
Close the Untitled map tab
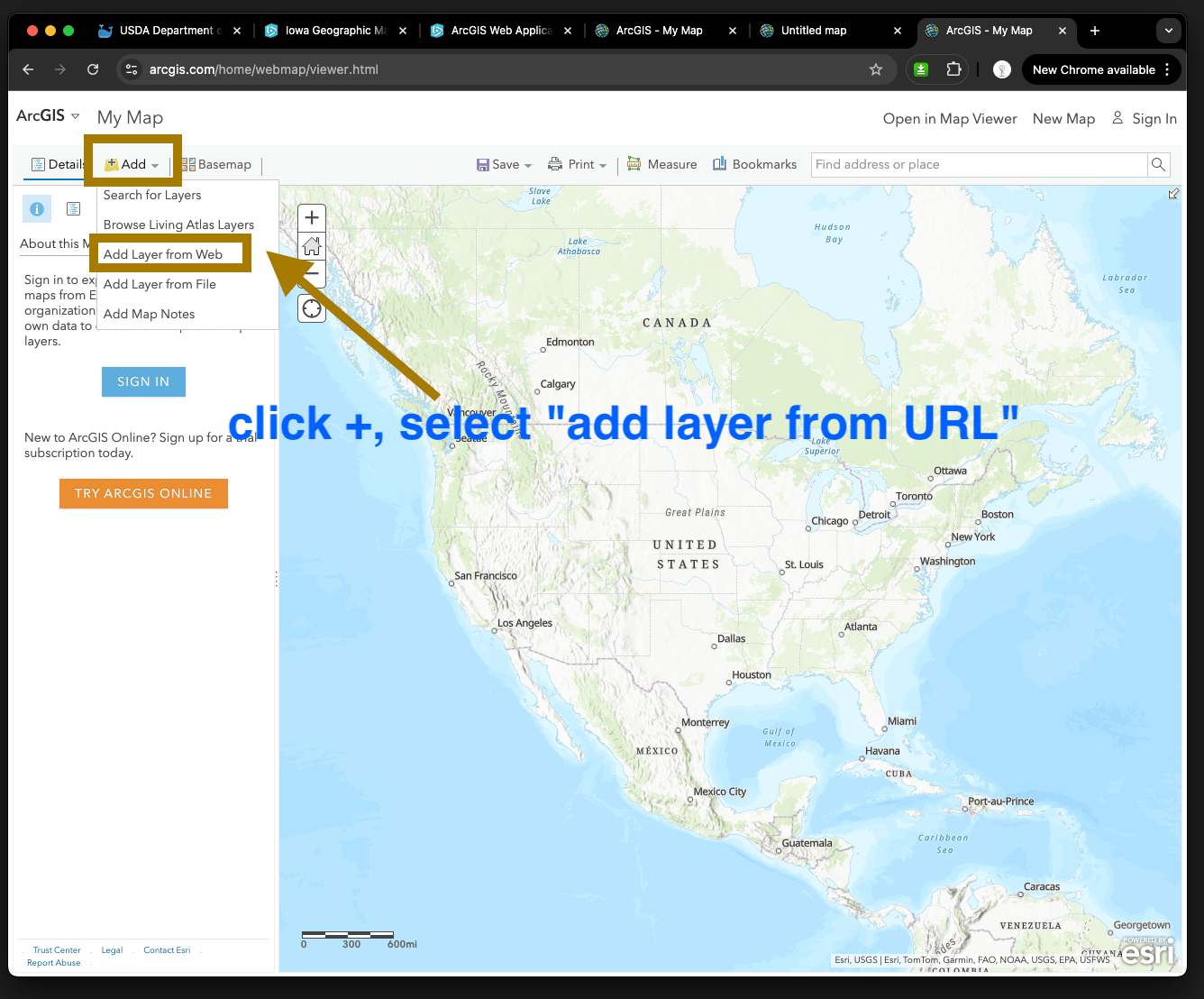point(898,31)
